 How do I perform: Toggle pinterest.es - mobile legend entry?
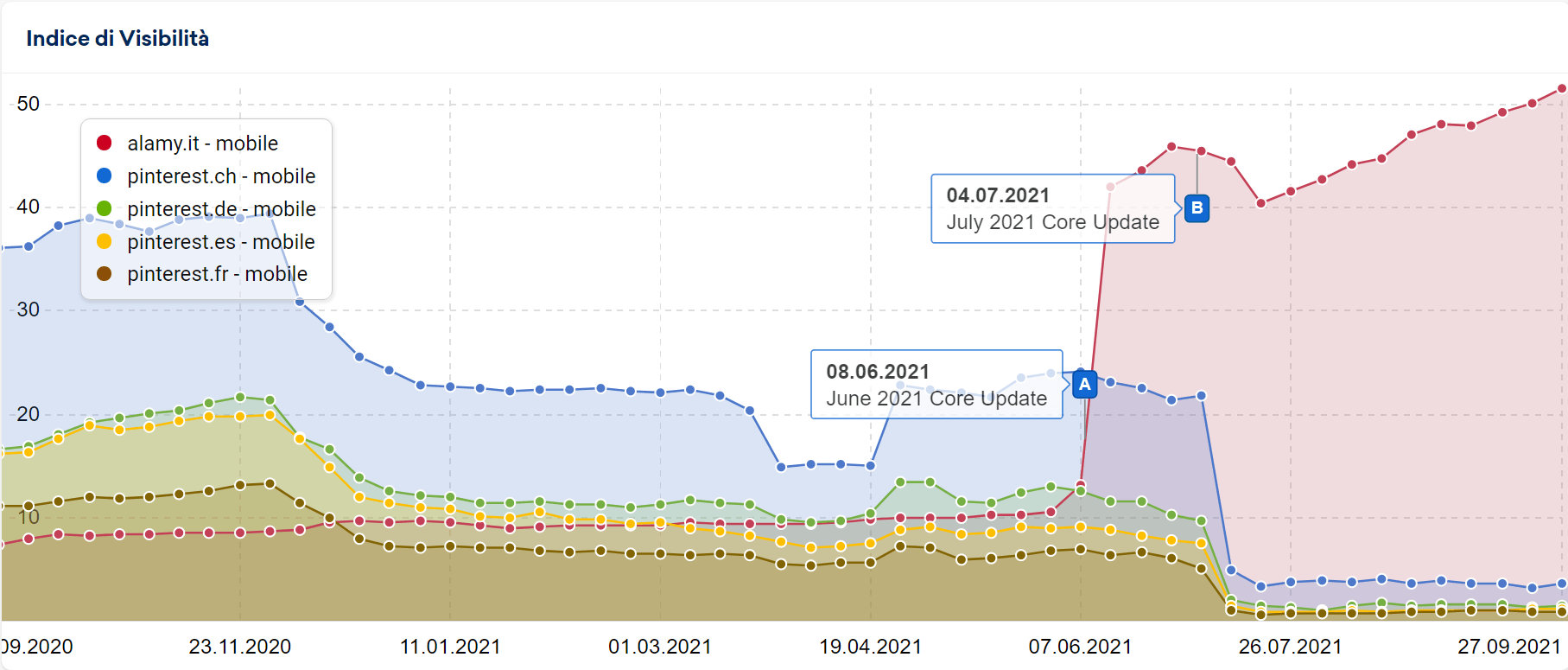coord(205,242)
